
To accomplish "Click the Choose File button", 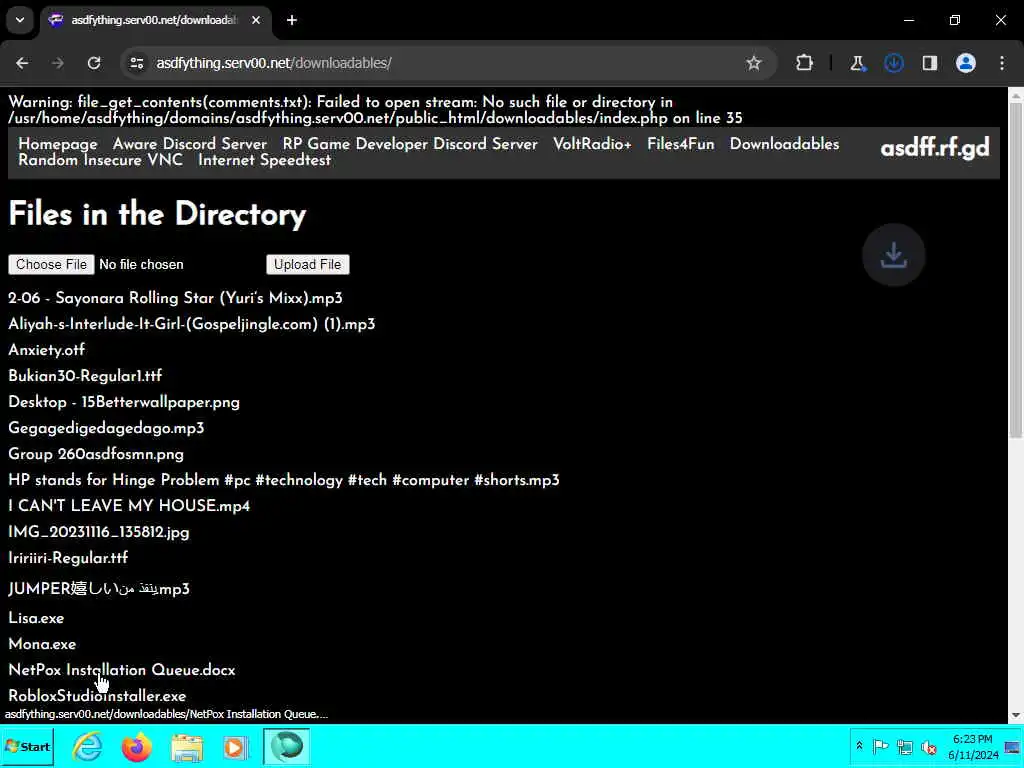I will click(x=52, y=264).
